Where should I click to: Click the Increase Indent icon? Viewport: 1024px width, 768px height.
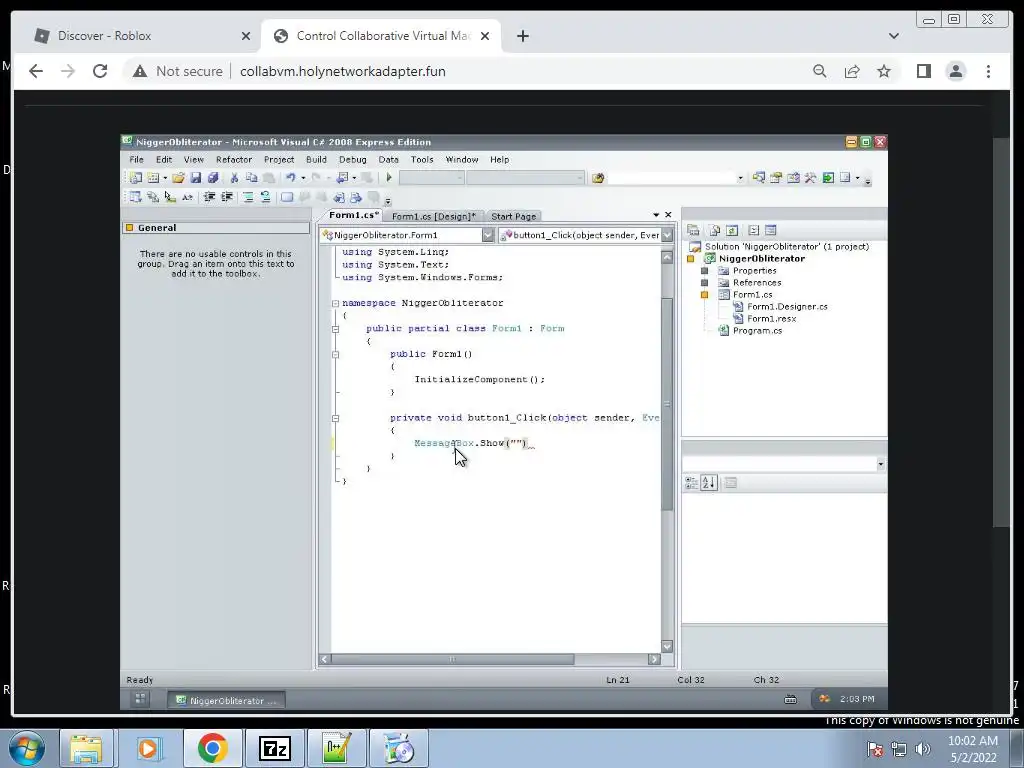[227, 197]
